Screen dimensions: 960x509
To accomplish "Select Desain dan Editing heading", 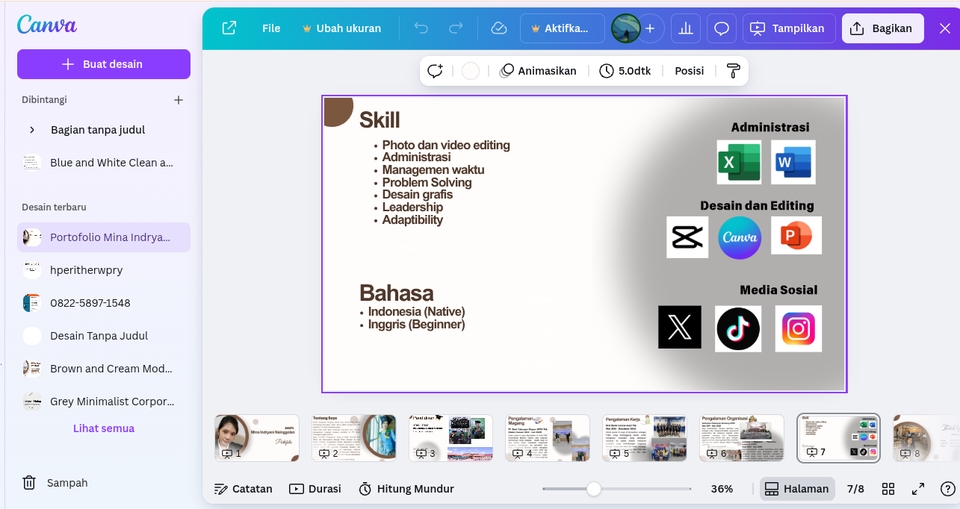I will 757,206.
